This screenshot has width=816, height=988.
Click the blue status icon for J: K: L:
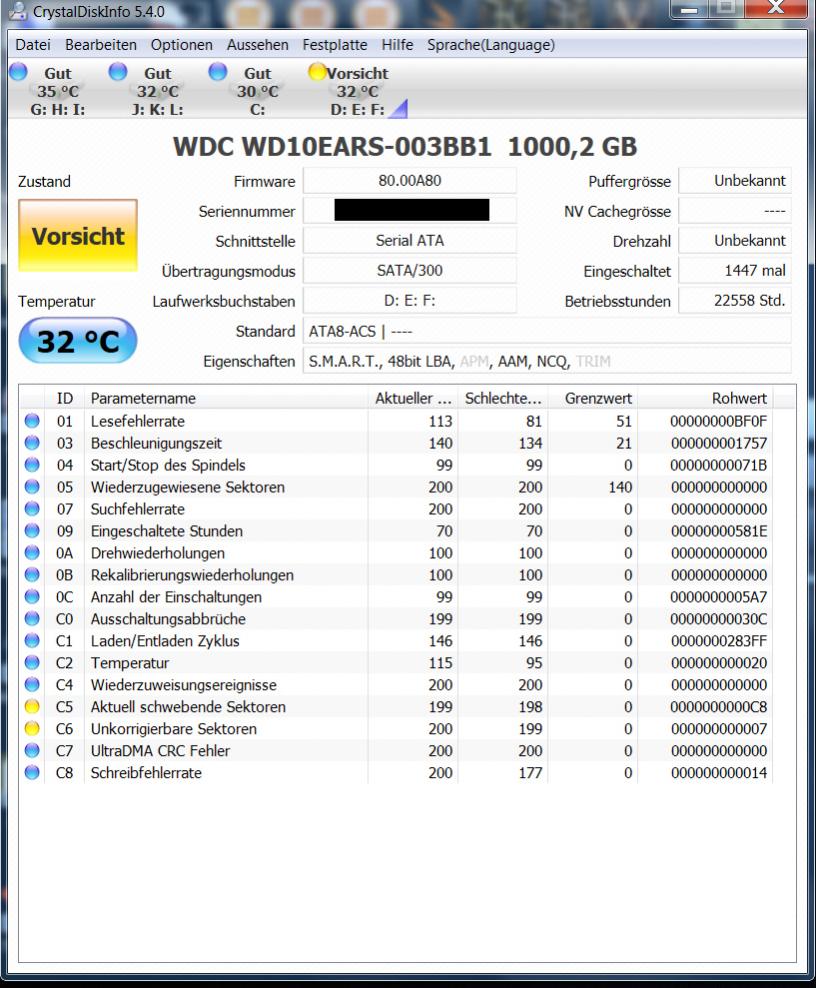(x=118, y=72)
